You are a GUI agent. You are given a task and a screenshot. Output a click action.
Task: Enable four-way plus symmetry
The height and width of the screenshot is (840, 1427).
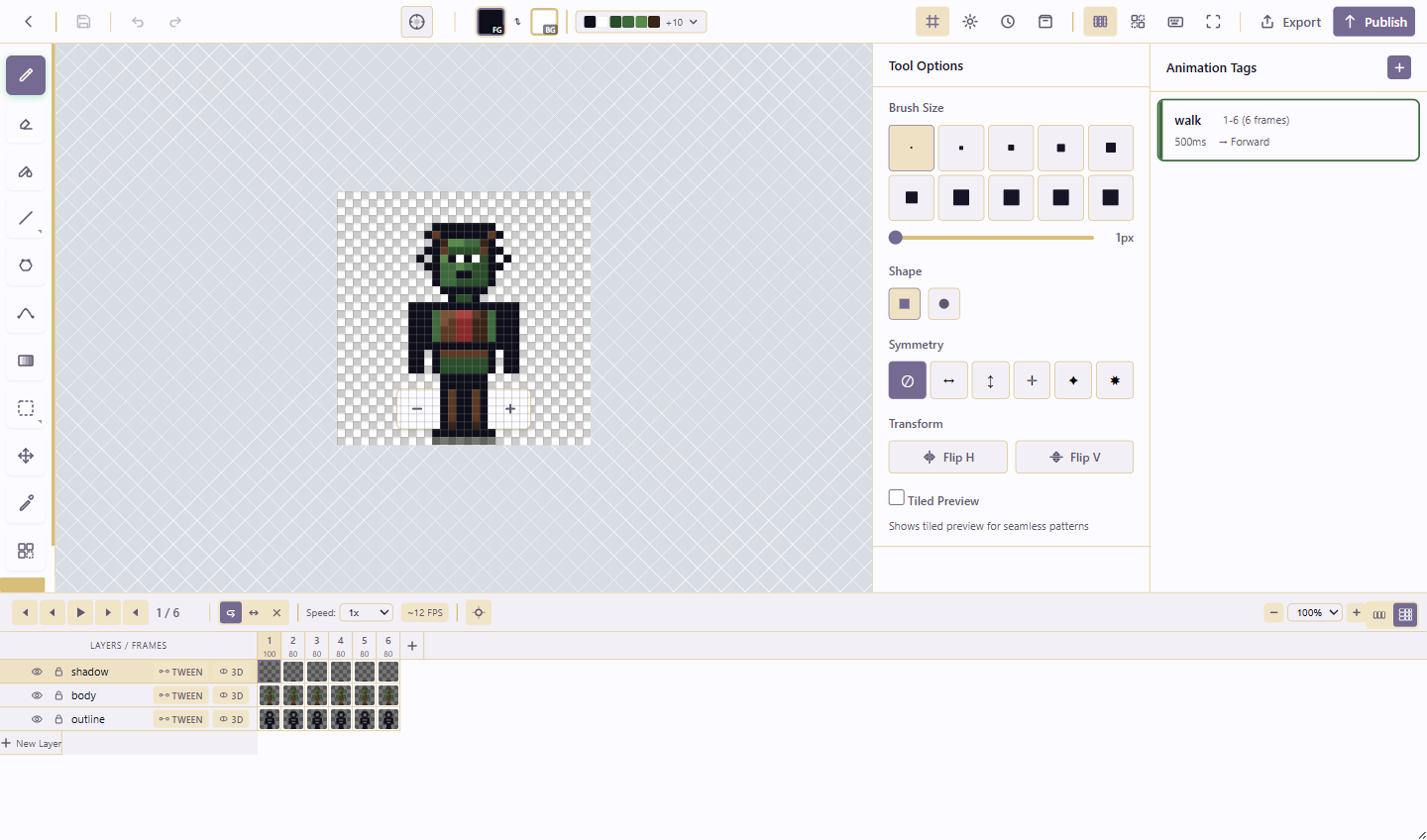[1032, 380]
